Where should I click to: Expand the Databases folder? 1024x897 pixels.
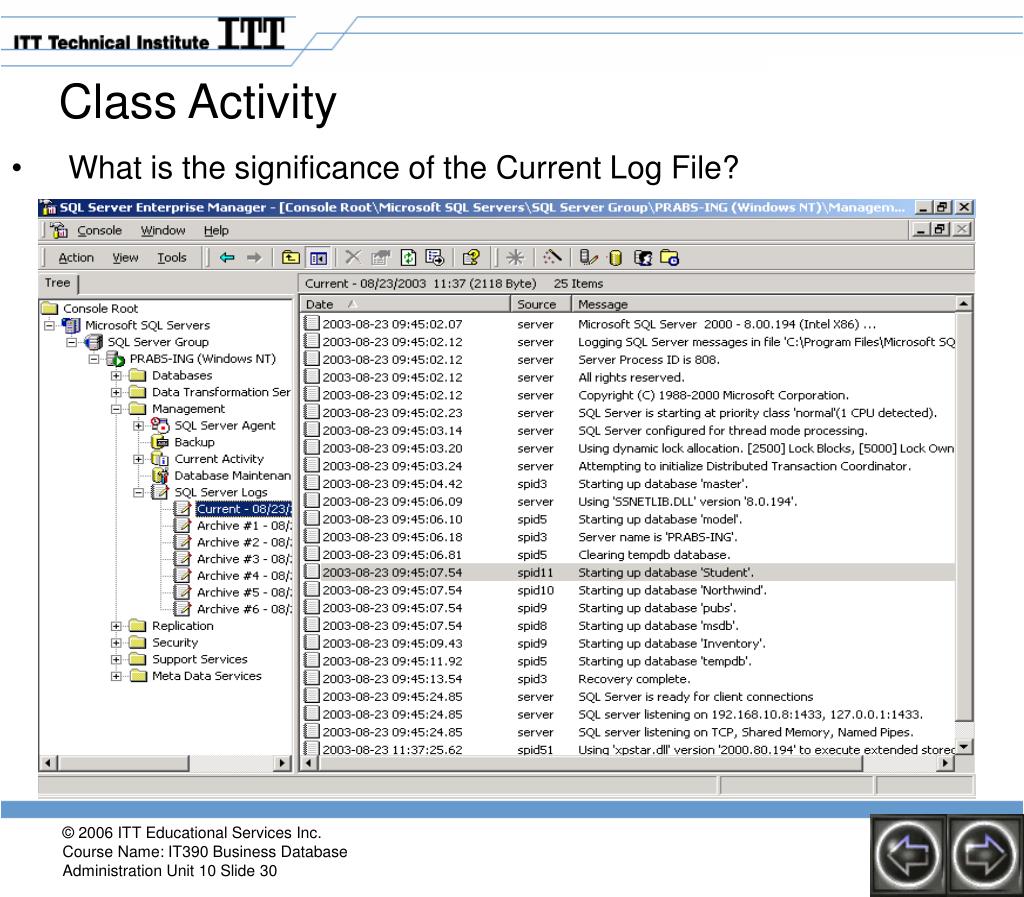point(116,375)
